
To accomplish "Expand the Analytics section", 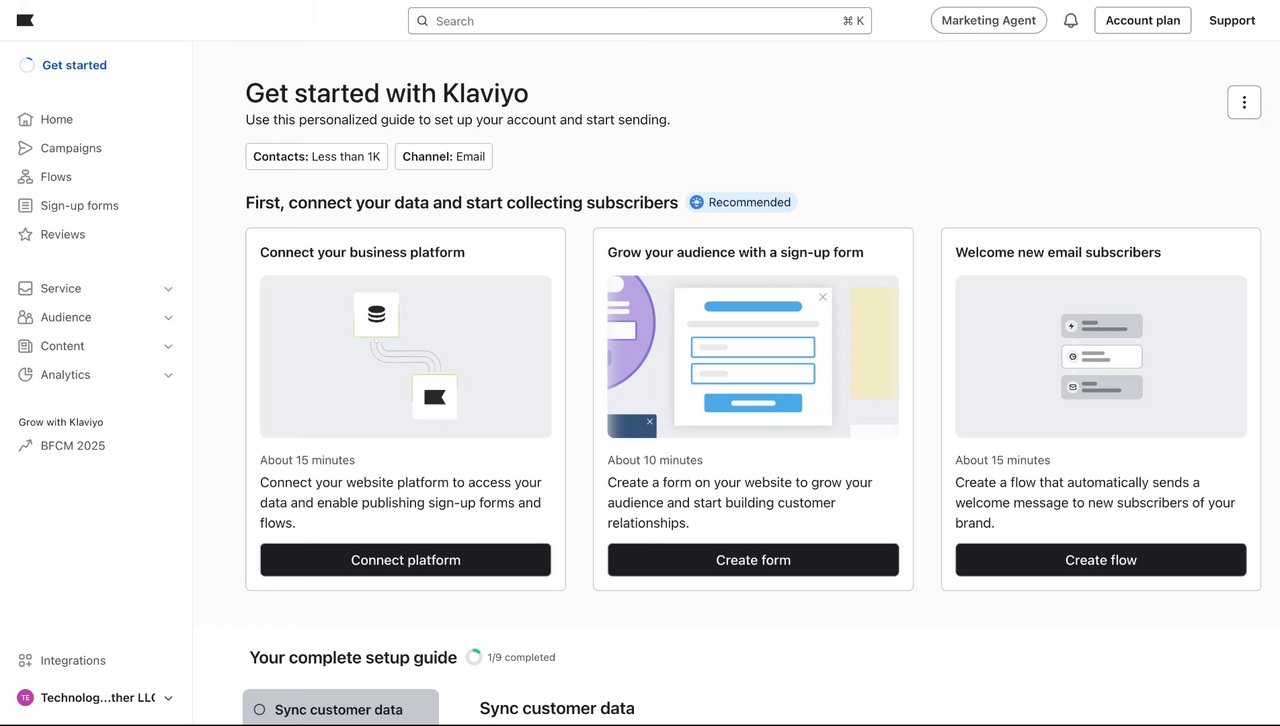I will click(168, 375).
